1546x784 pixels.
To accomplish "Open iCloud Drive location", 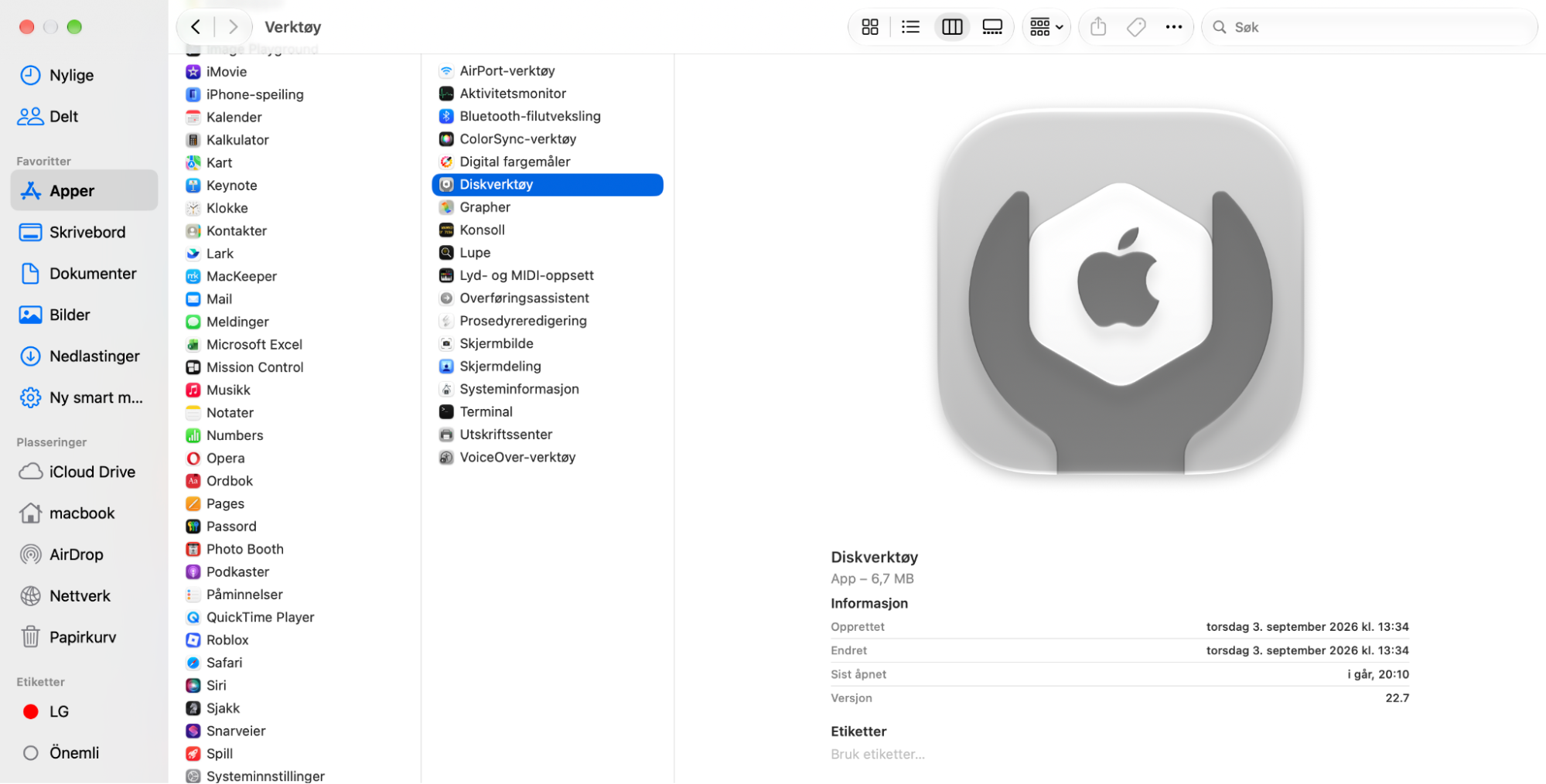I will (x=84, y=472).
